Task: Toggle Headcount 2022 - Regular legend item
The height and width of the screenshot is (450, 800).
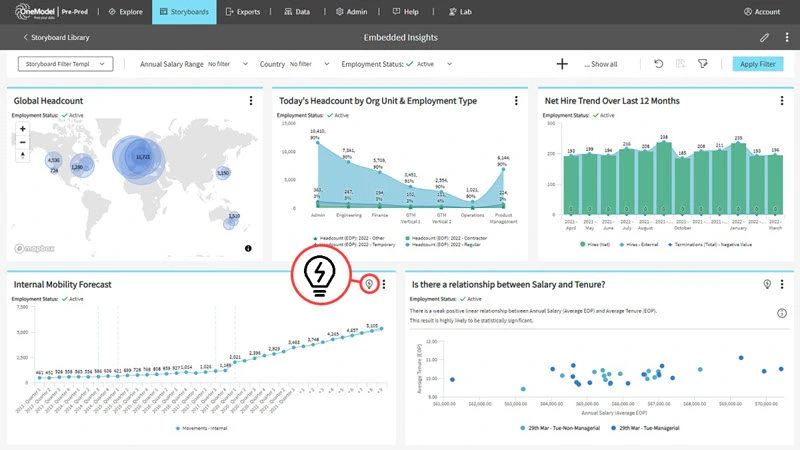Action: click(x=443, y=245)
